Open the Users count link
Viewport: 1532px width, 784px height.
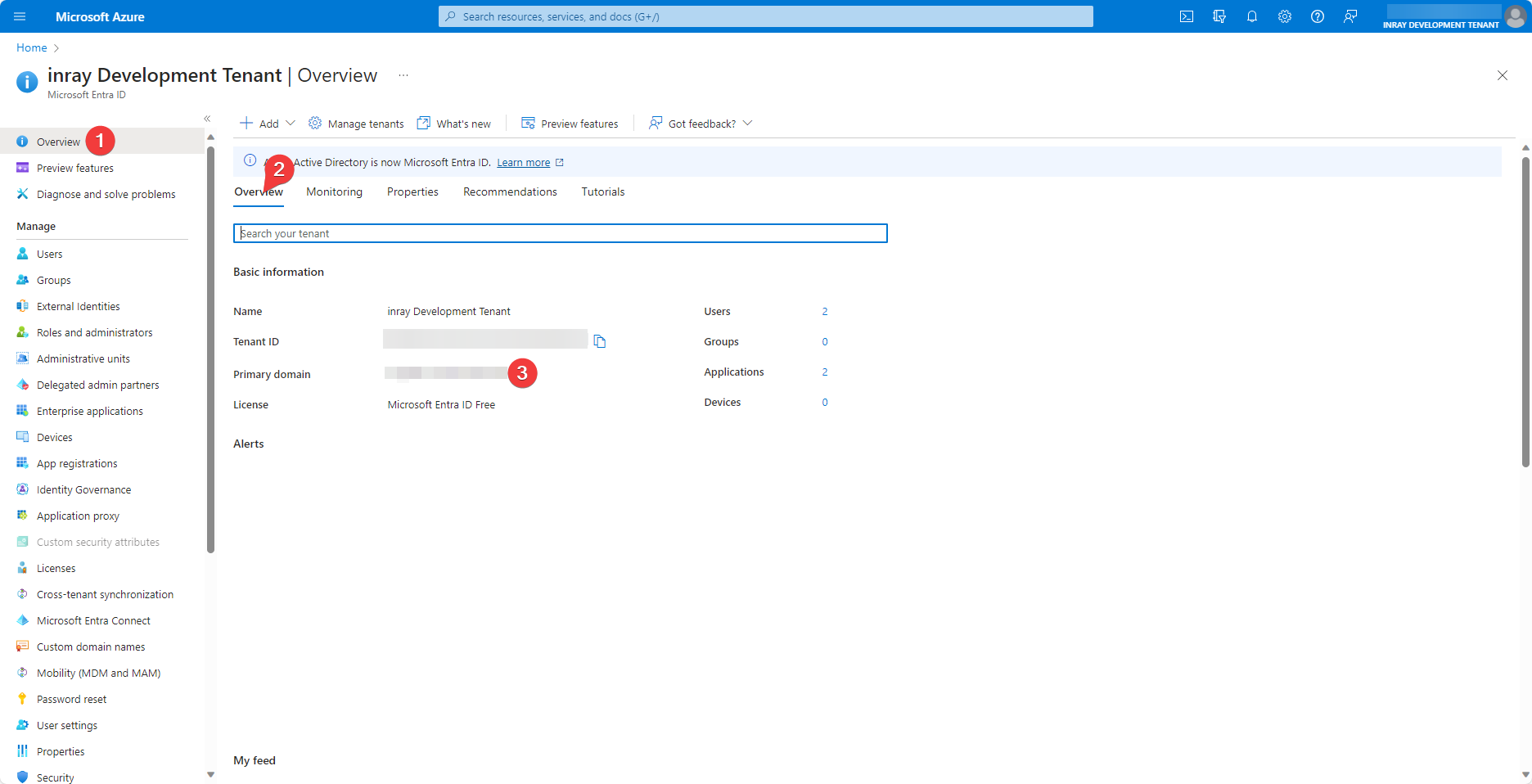click(x=825, y=312)
